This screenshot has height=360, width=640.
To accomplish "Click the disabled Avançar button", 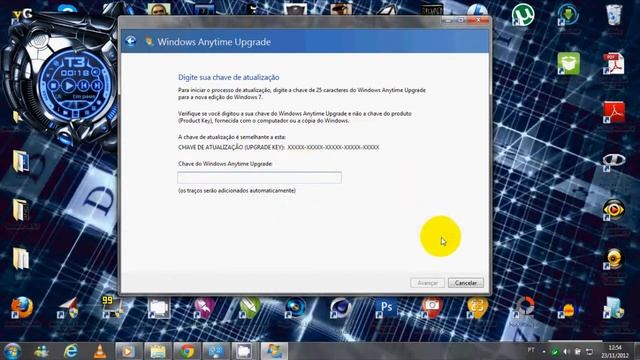I will (427, 283).
